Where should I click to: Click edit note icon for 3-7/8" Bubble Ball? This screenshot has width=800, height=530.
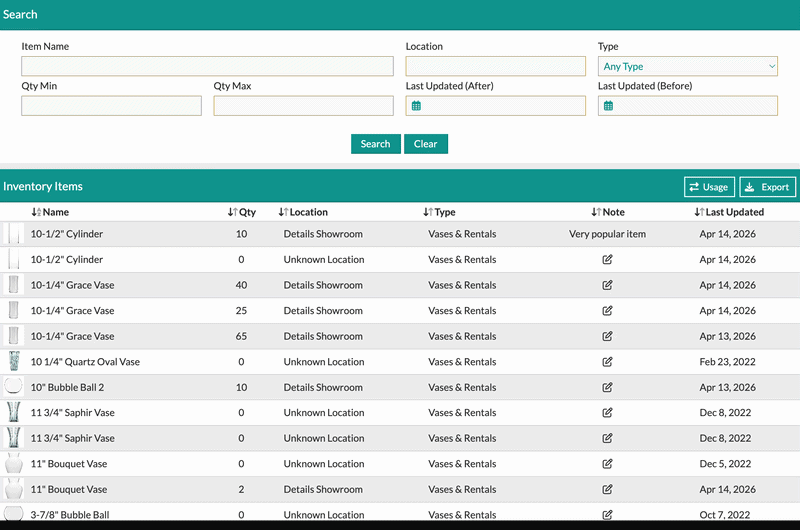click(x=607, y=515)
